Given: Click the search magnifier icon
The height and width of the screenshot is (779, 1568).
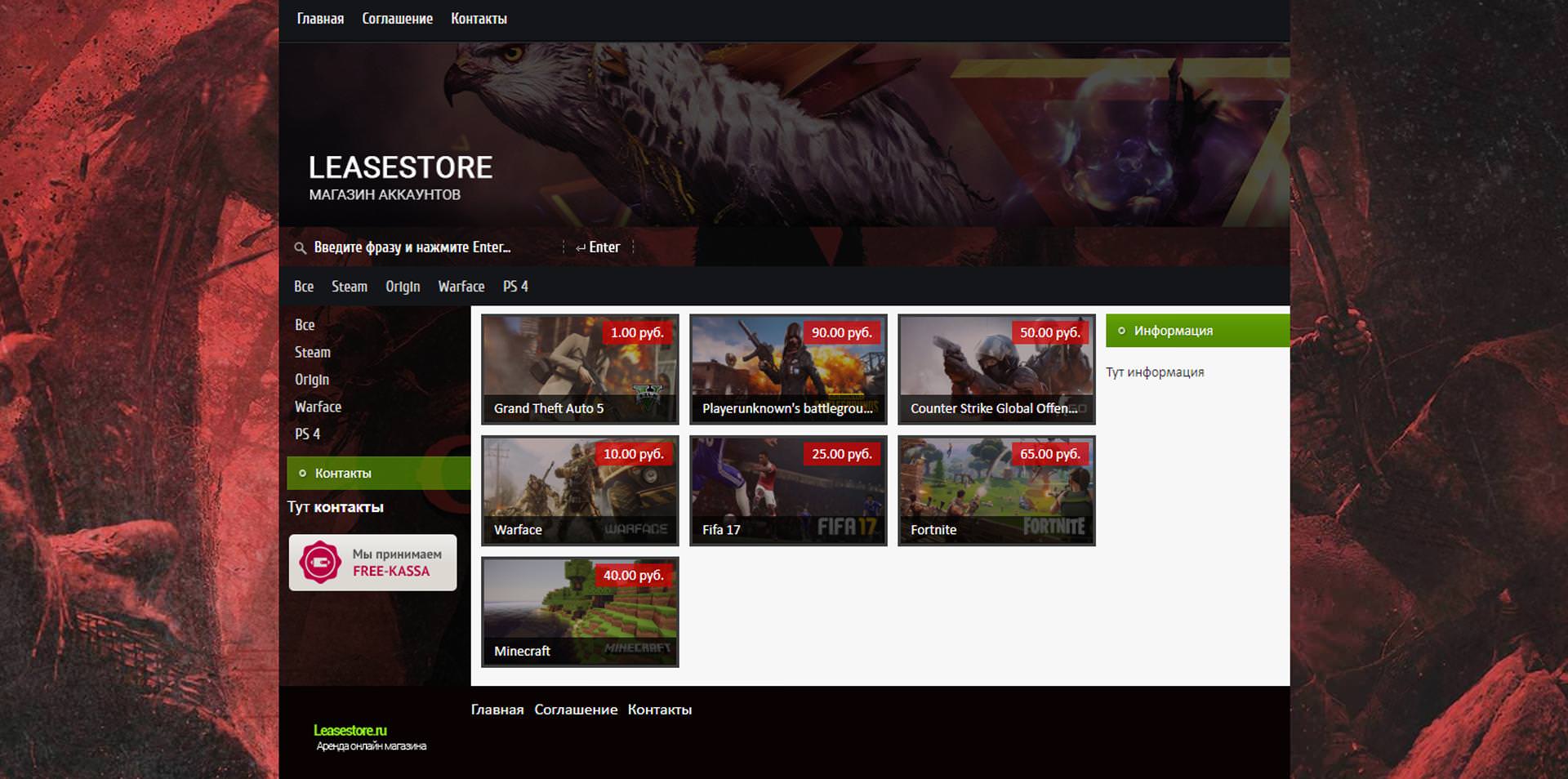Looking at the screenshot, I should click(x=300, y=247).
